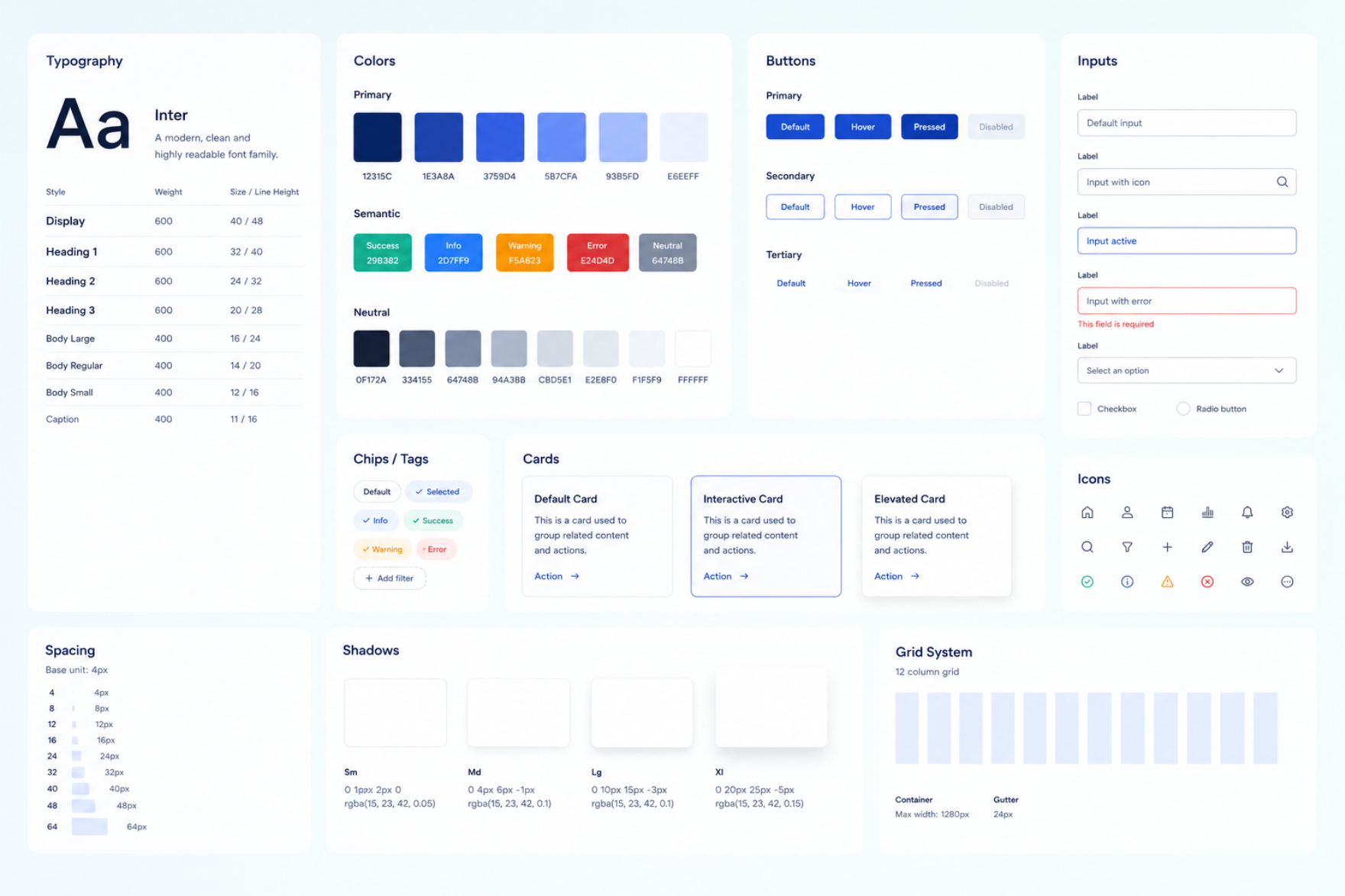This screenshot has height=896, width=1345.
Task: Click tertiary Default button
Action: click(791, 283)
